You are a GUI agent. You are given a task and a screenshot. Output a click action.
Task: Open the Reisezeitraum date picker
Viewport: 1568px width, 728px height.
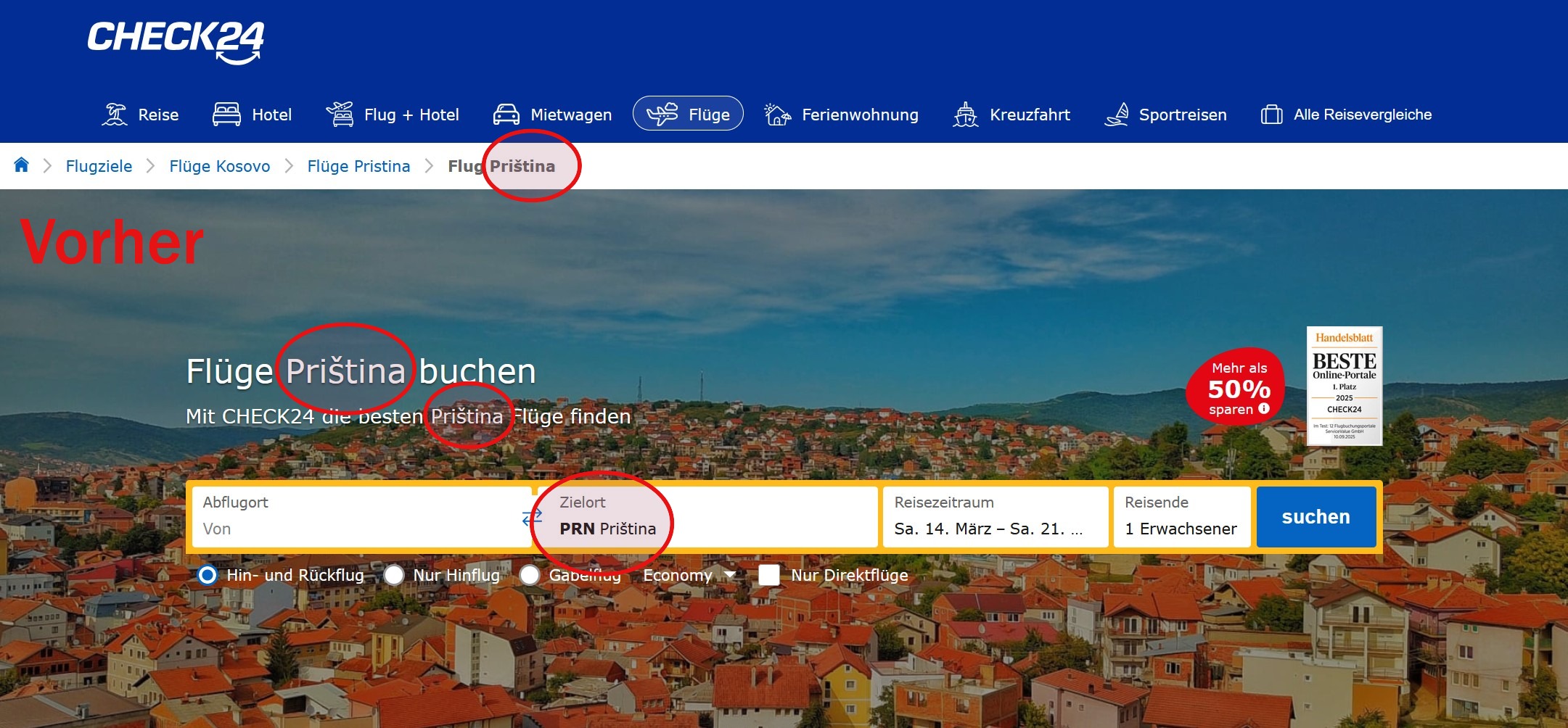click(x=994, y=517)
